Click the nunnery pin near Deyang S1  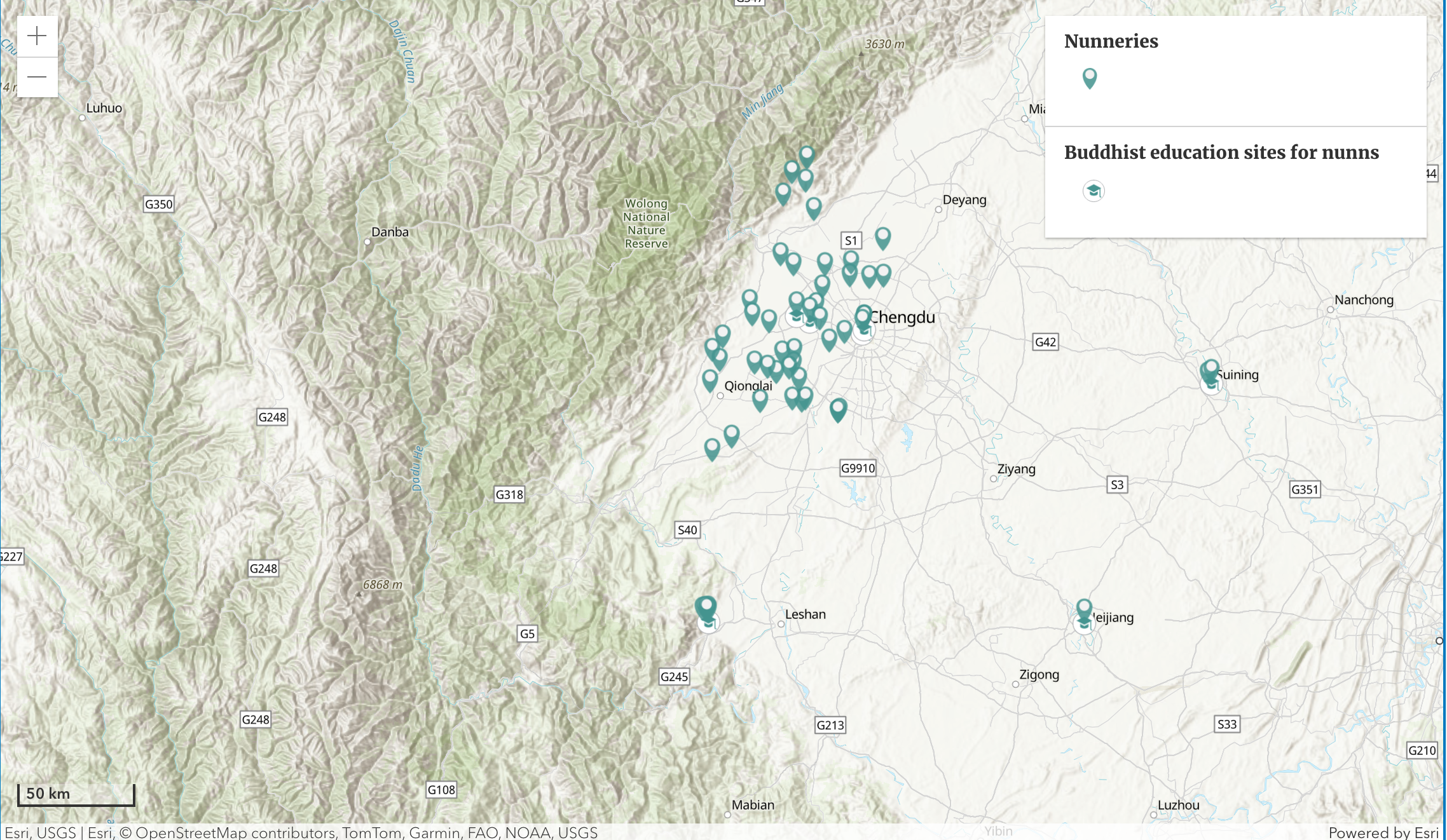point(882,237)
